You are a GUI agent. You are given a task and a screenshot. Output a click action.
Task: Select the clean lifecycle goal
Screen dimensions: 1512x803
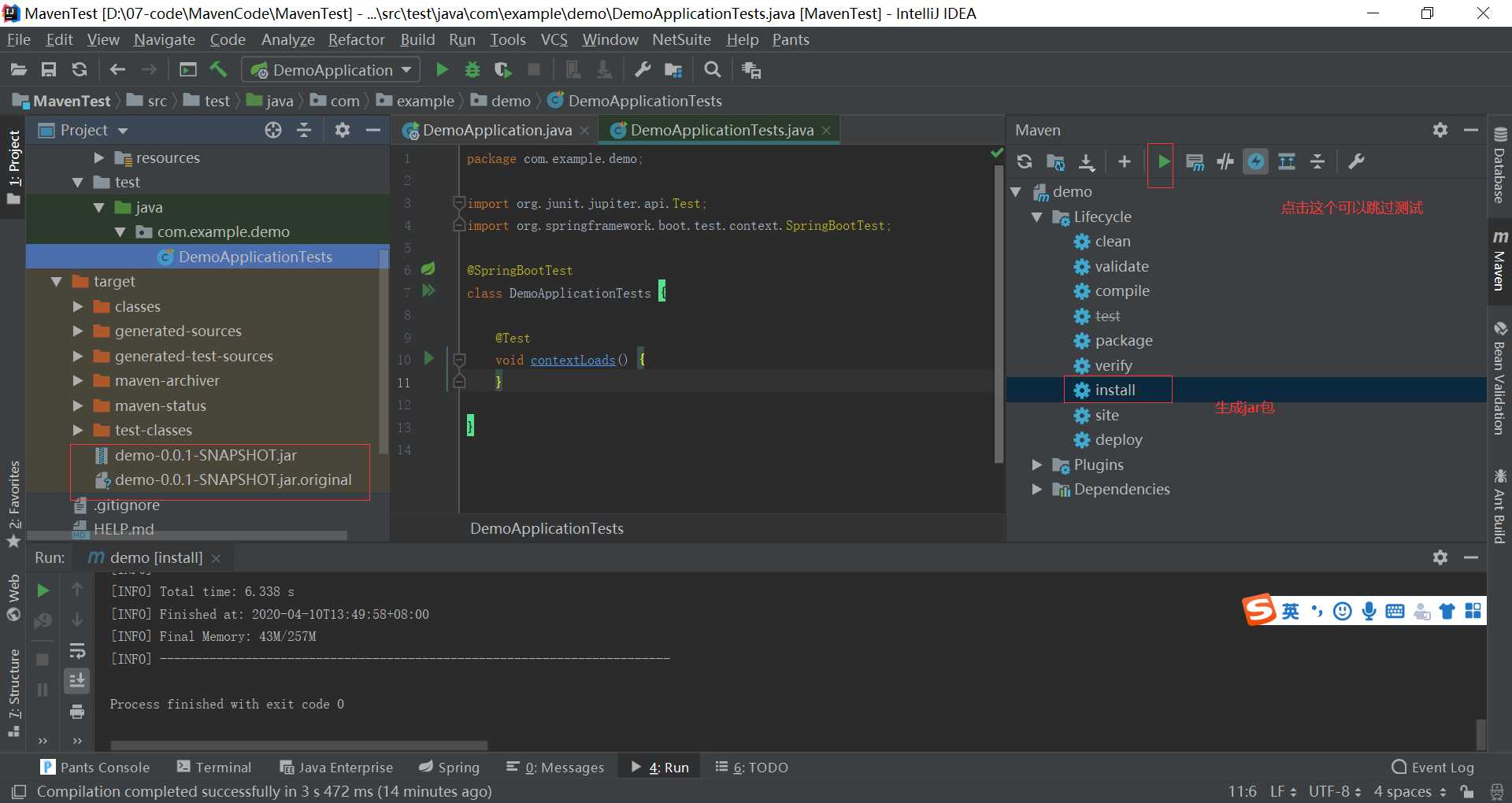pos(1112,241)
